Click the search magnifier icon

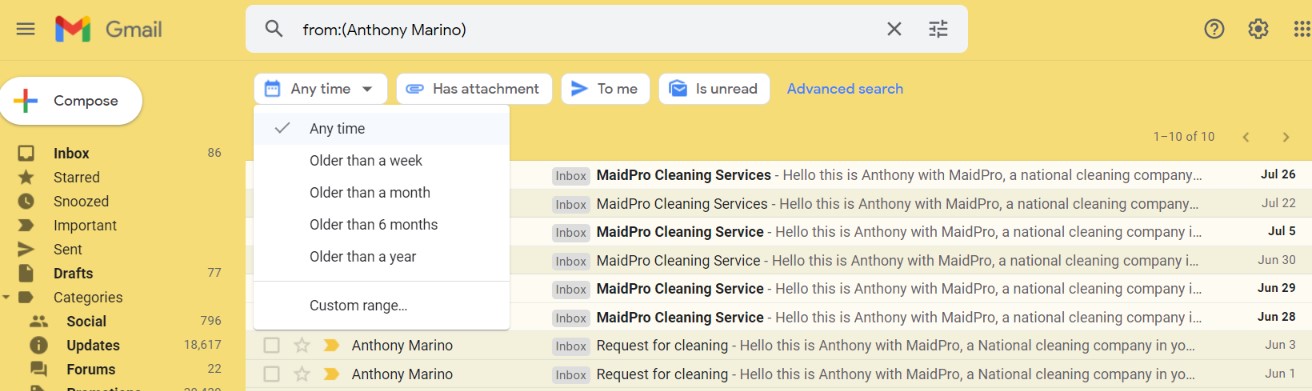(274, 29)
